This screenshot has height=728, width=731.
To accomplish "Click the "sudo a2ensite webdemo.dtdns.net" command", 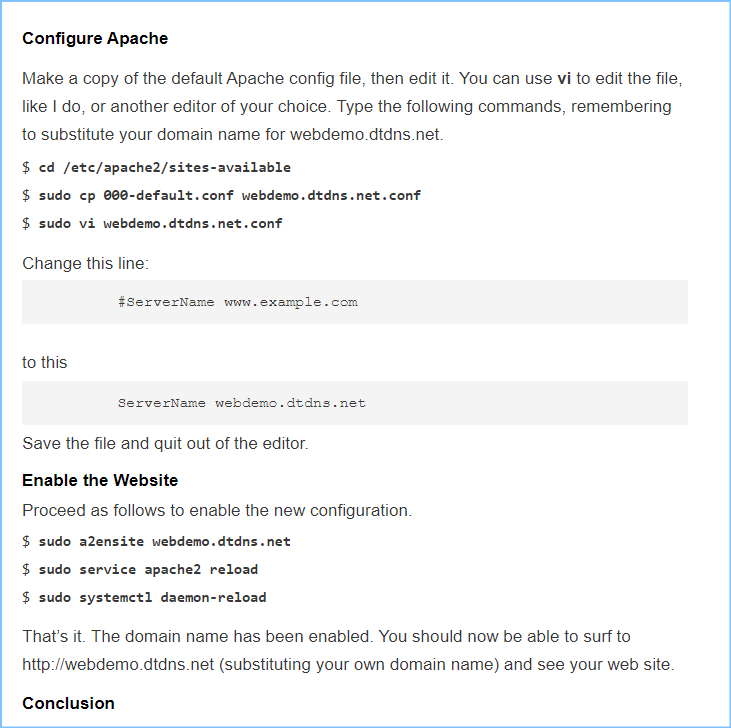I will pos(164,541).
